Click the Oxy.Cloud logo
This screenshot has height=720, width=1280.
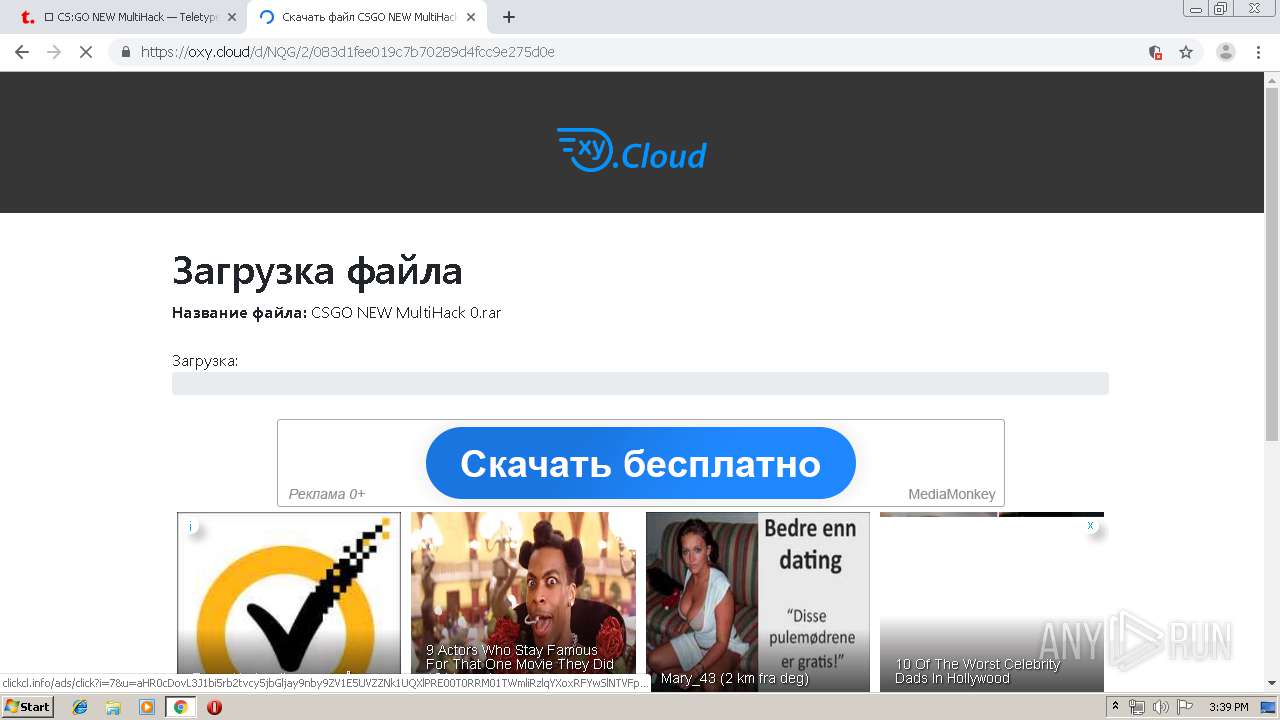631,151
